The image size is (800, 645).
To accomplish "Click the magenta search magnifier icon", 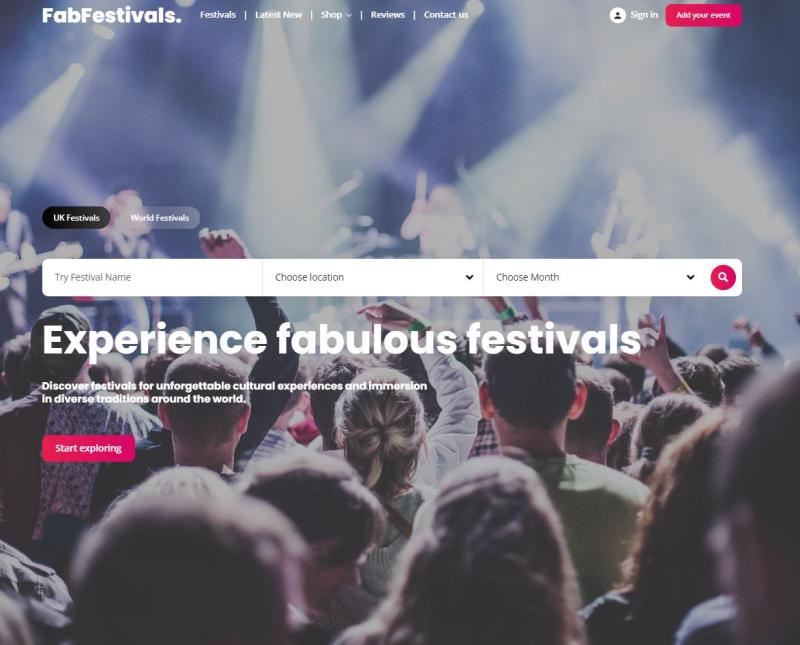I will click(x=723, y=277).
